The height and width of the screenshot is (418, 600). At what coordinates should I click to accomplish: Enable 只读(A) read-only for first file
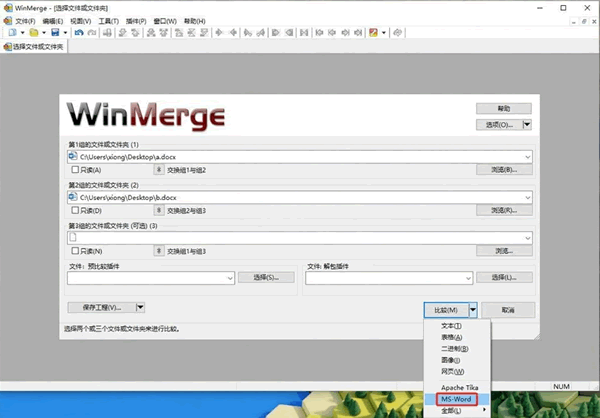tap(75, 170)
